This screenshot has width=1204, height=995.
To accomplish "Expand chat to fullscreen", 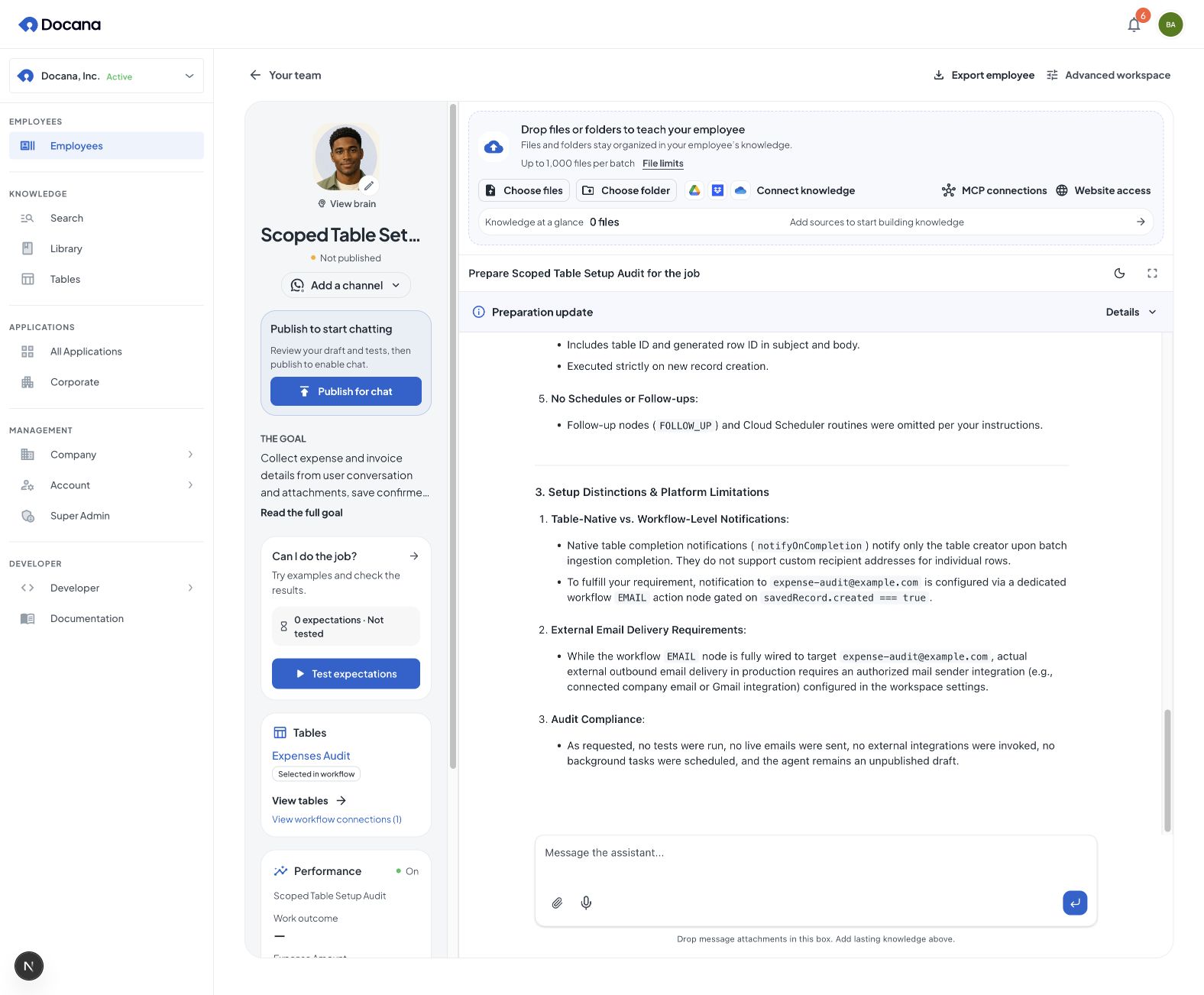I will [x=1152, y=274].
